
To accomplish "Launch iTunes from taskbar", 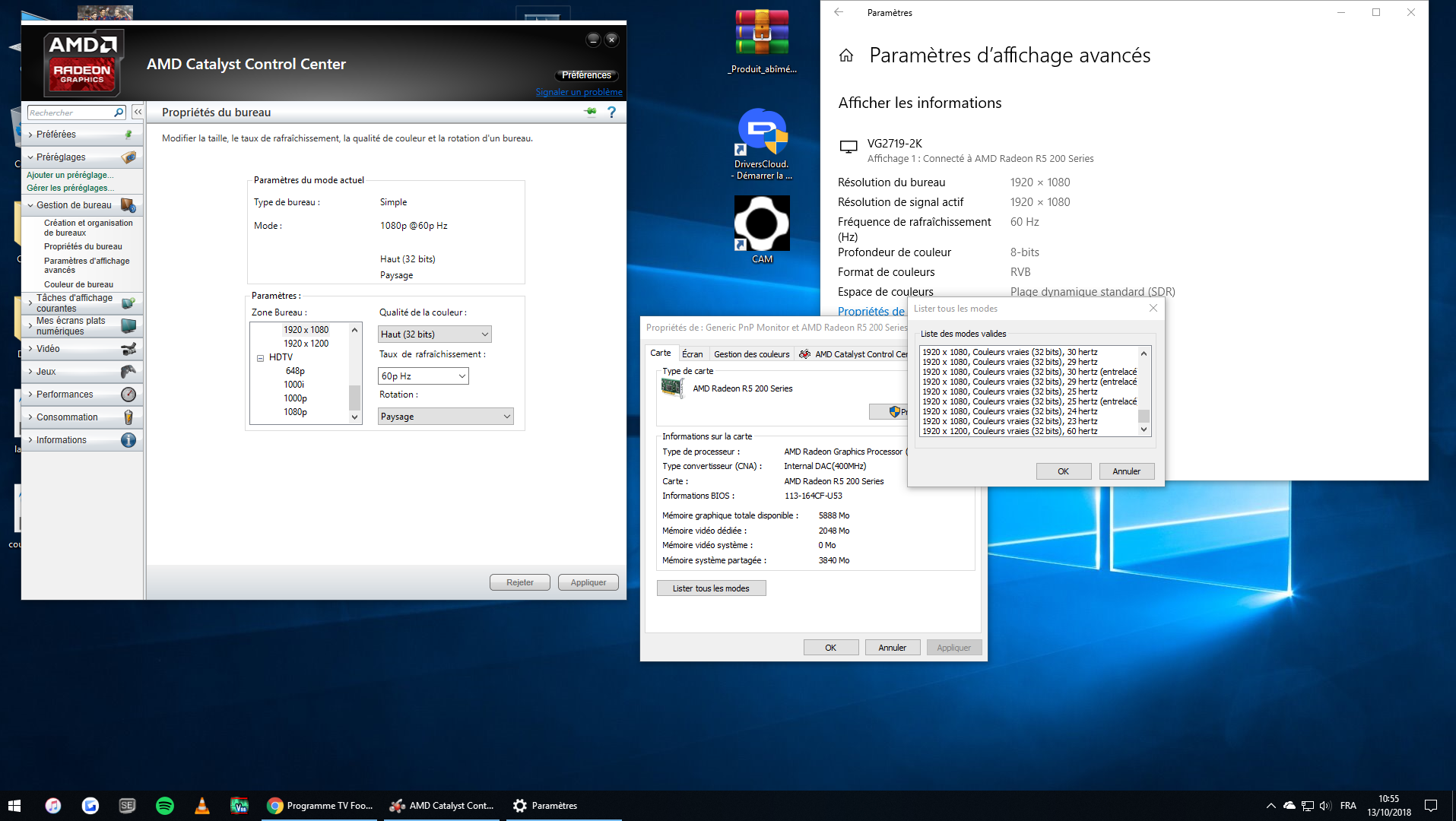I will coord(53,806).
